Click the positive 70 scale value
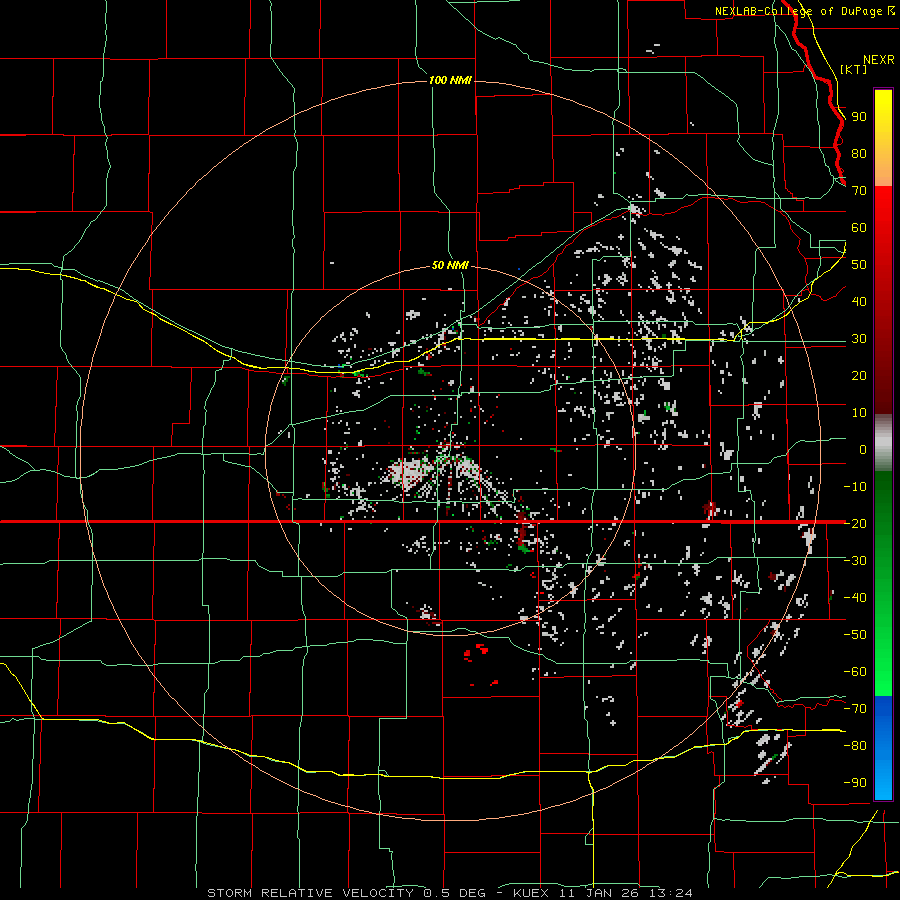 click(859, 191)
